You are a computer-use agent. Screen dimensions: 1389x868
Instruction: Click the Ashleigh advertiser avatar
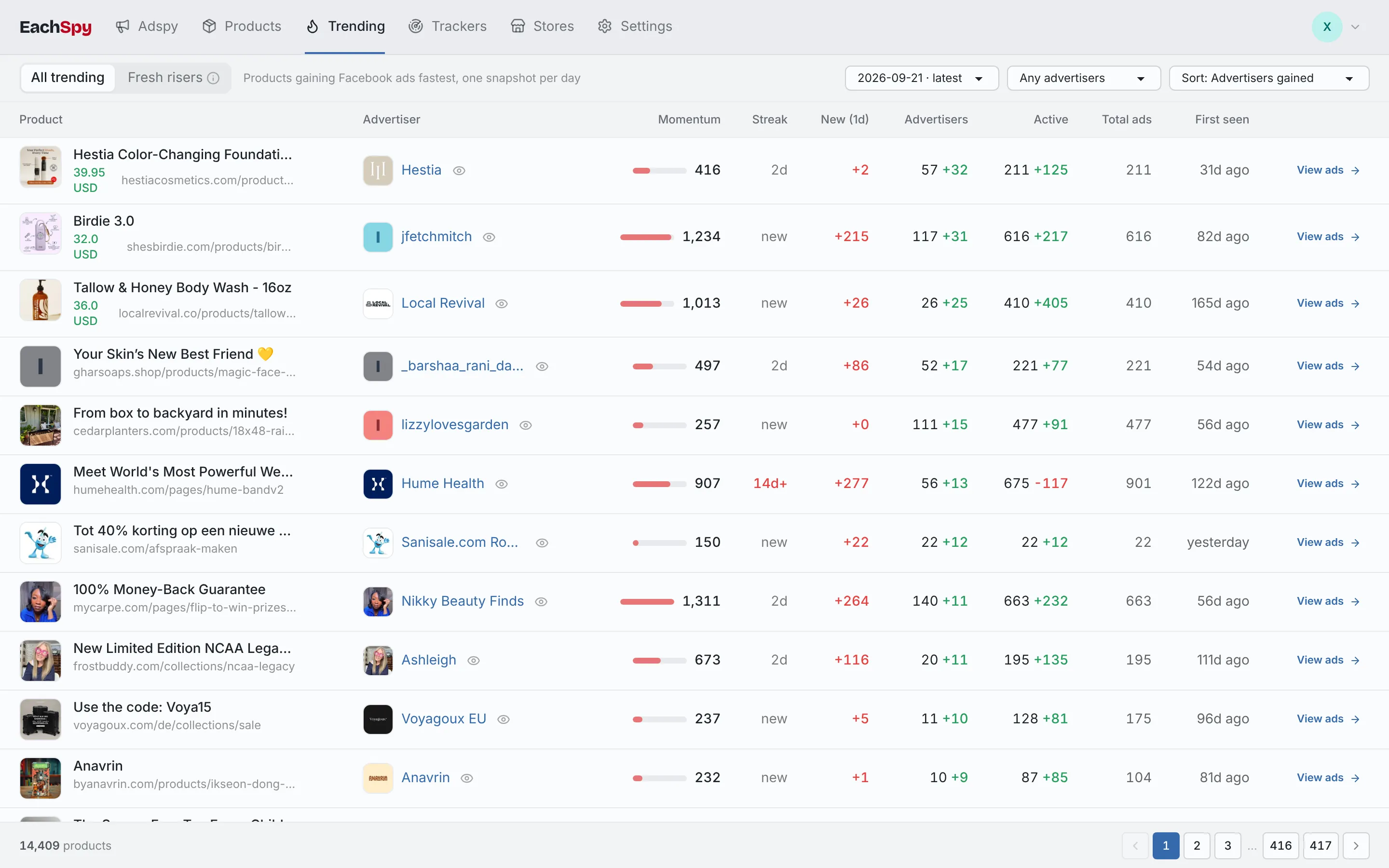pyautogui.click(x=378, y=661)
